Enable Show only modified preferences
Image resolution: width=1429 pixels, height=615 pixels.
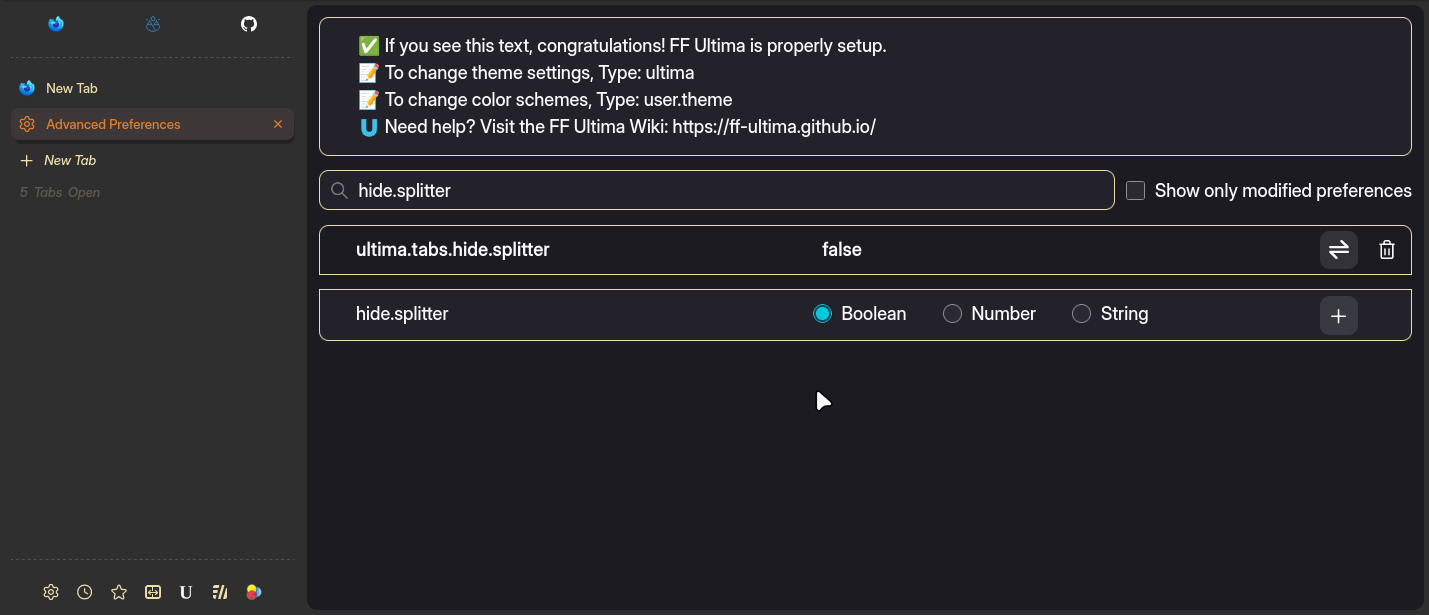coord(1136,191)
